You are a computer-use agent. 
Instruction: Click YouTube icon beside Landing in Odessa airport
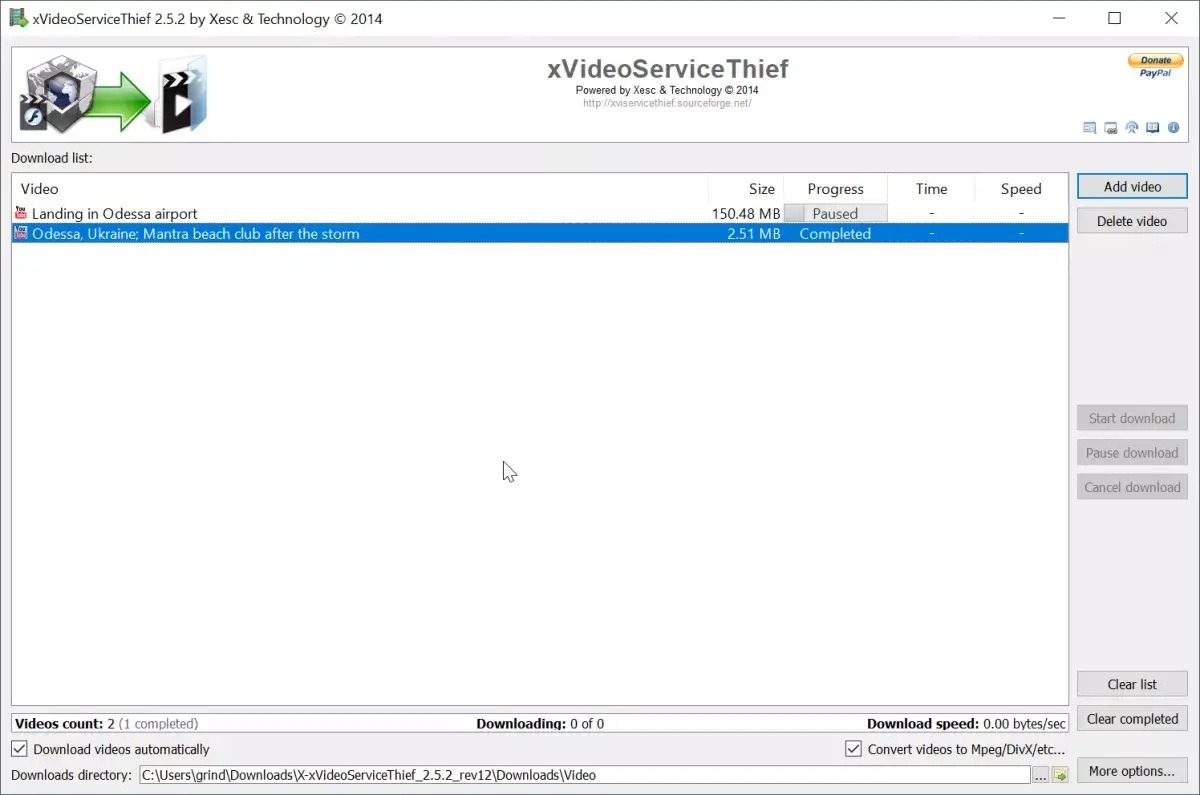(x=21, y=213)
